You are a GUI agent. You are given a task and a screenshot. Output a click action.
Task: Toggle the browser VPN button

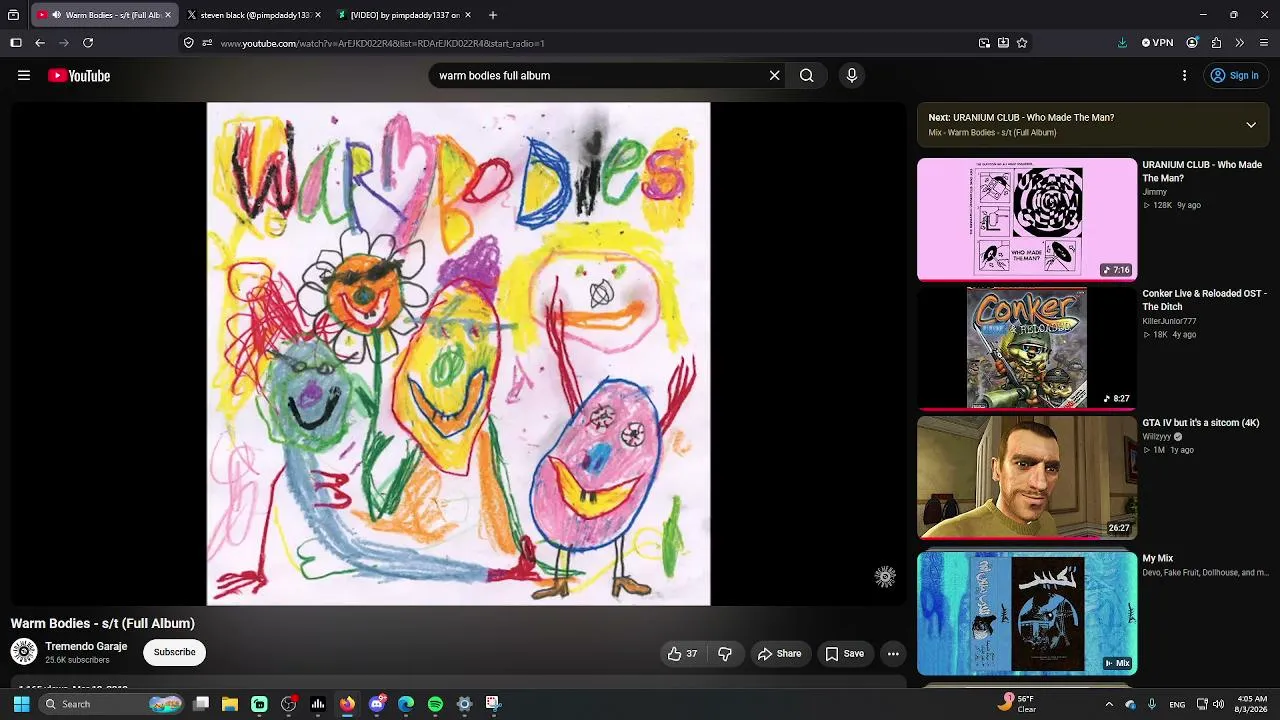coord(1157,43)
